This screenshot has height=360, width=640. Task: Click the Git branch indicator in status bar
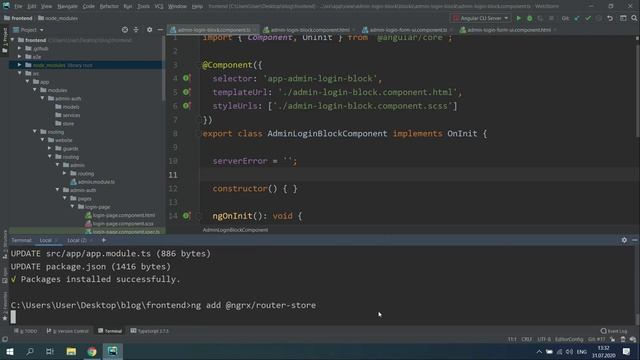click(596, 339)
